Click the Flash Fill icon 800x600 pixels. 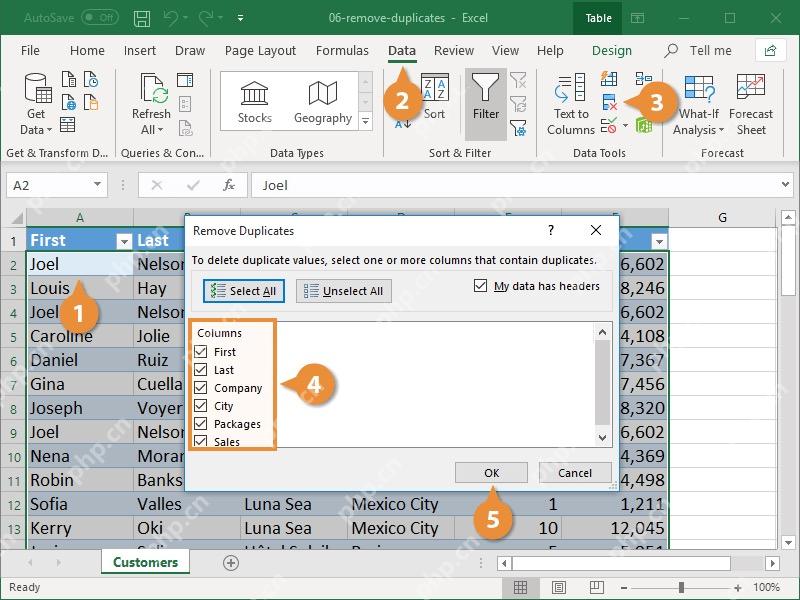click(x=609, y=79)
